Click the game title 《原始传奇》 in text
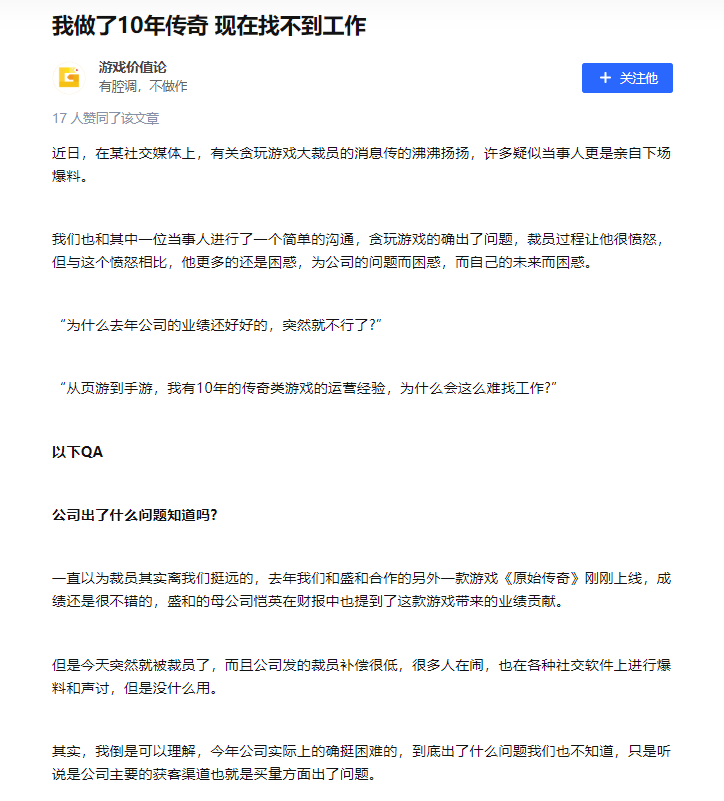This screenshot has width=724, height=801. tap(542, 578)
